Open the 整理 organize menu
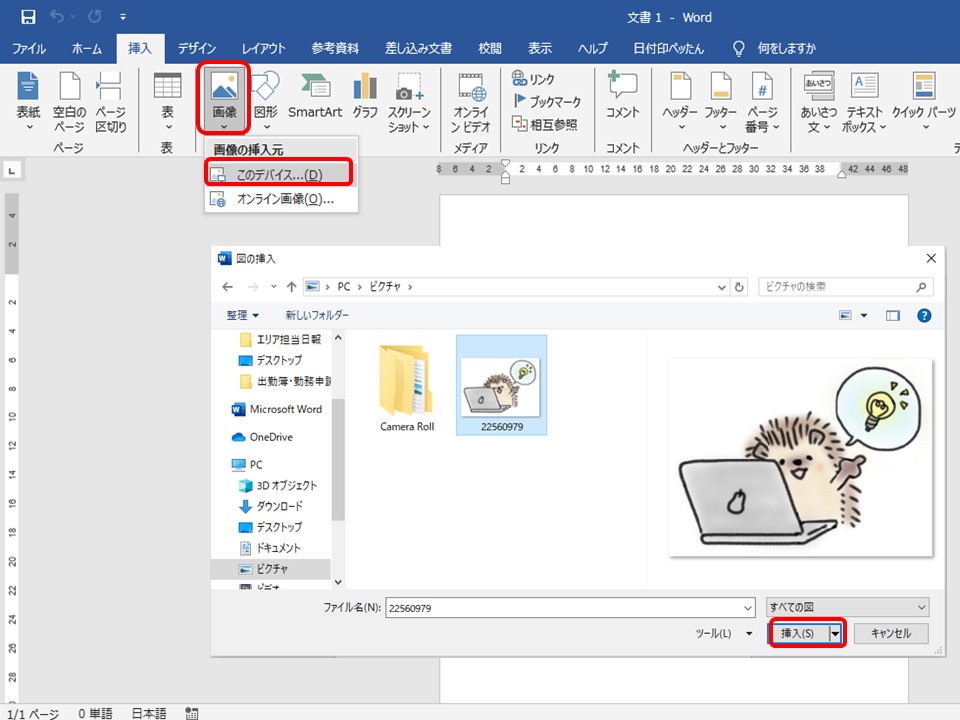Viewport: 960px width, 720px height. [x=242, y=315]
